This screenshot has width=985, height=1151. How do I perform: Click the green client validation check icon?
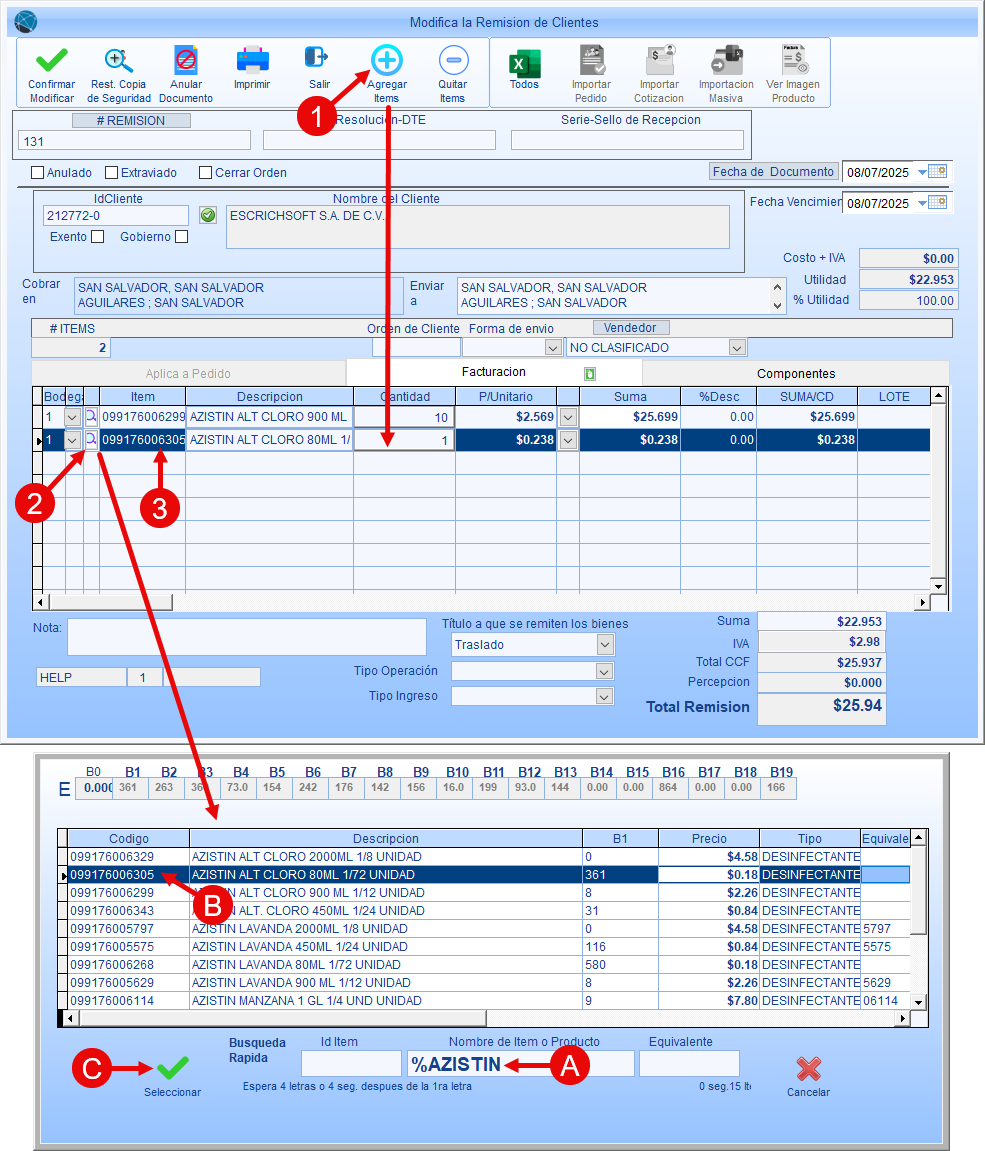[208, 215]
